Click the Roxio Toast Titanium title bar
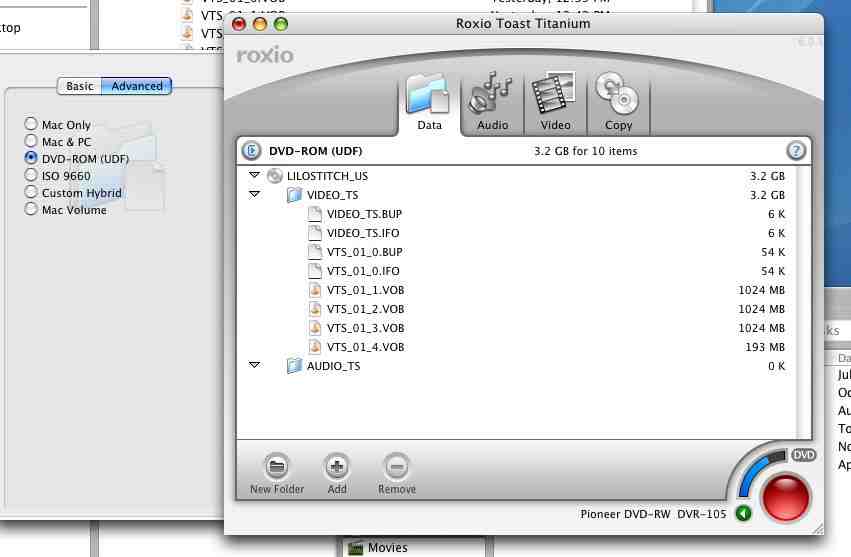The width and height of the screenshot is (851, 557). (x=523, y=24)
